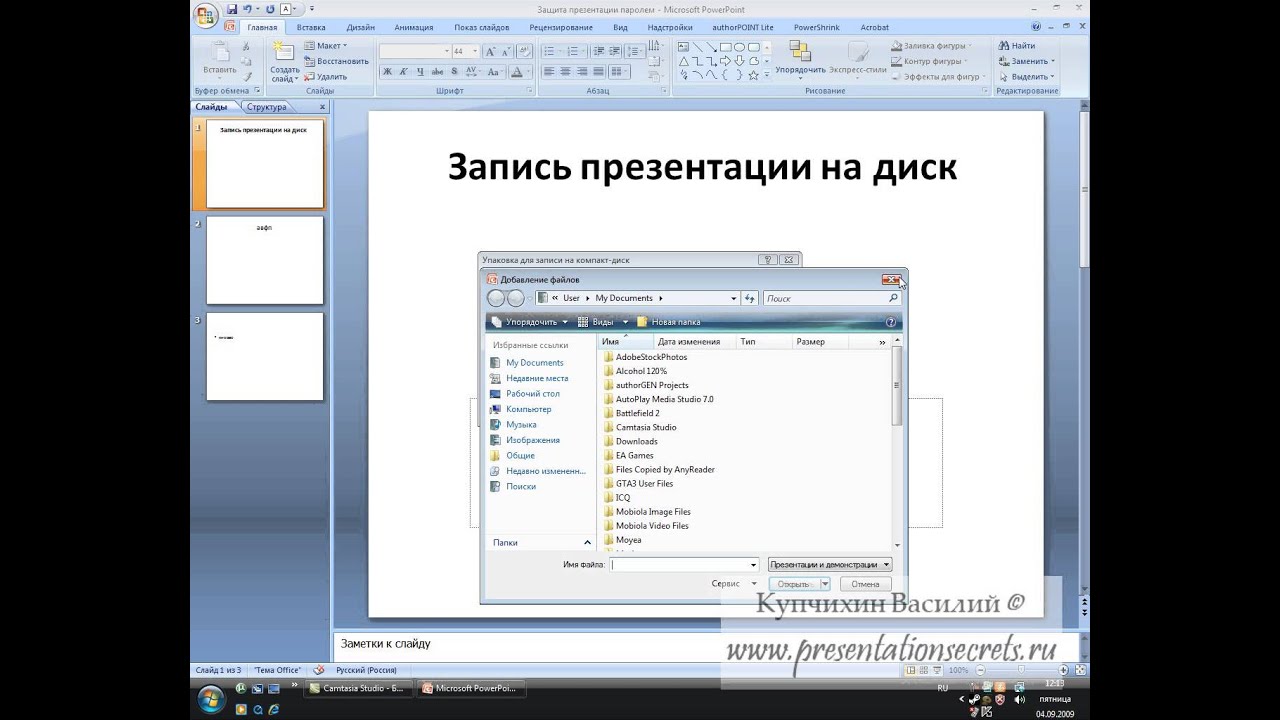Open Organize (Упорядочить) menu in dialog
Image resolution: width=1280 pixels, height=720 pixels.
point(530,322)
